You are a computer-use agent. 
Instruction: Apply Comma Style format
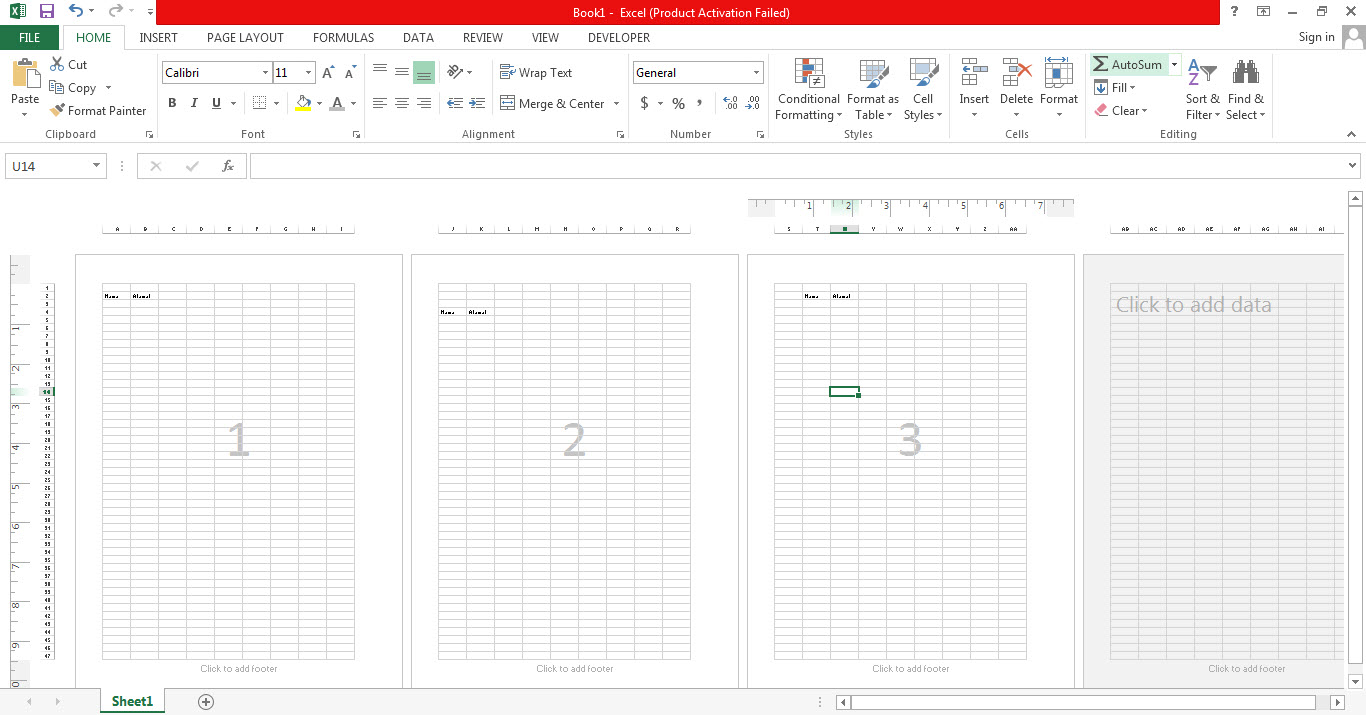700,104
